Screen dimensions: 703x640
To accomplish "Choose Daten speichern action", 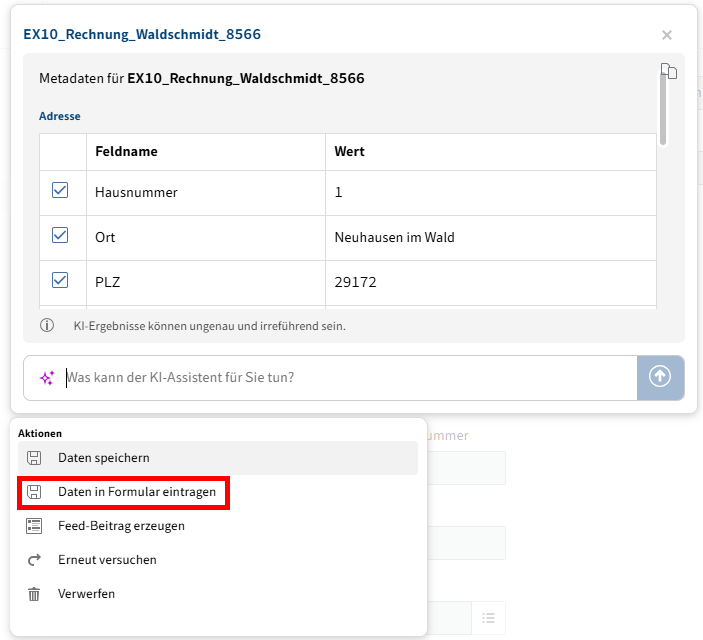I will (218, 458).
